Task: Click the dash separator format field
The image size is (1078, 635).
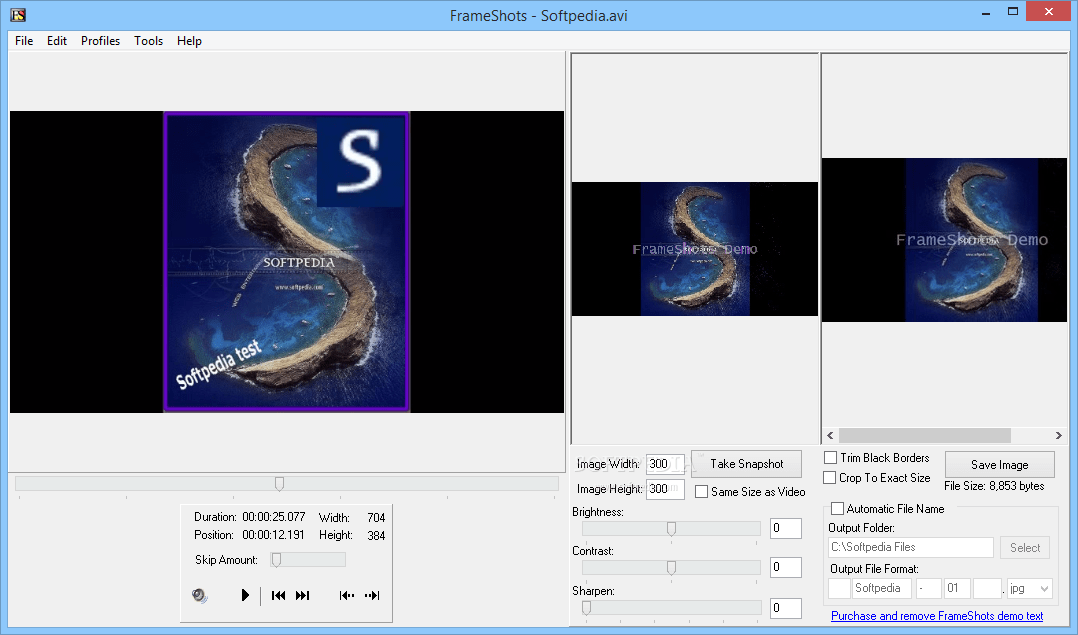Action: [928, 588]
